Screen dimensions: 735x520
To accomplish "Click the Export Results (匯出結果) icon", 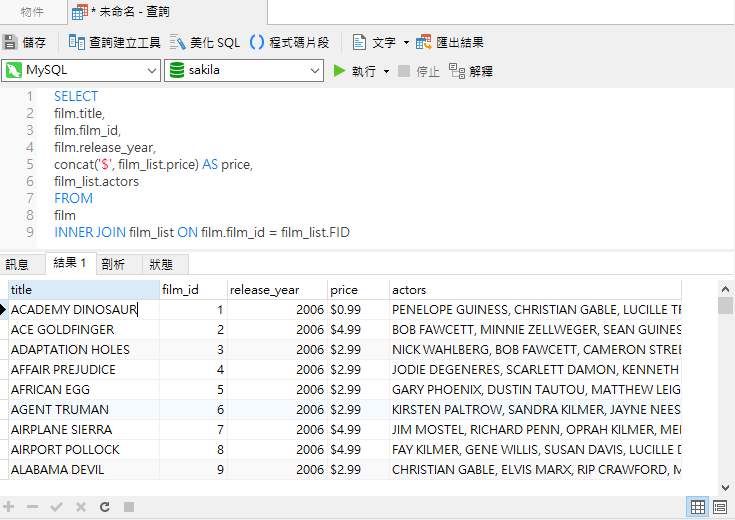I will [x=450, y=42].
